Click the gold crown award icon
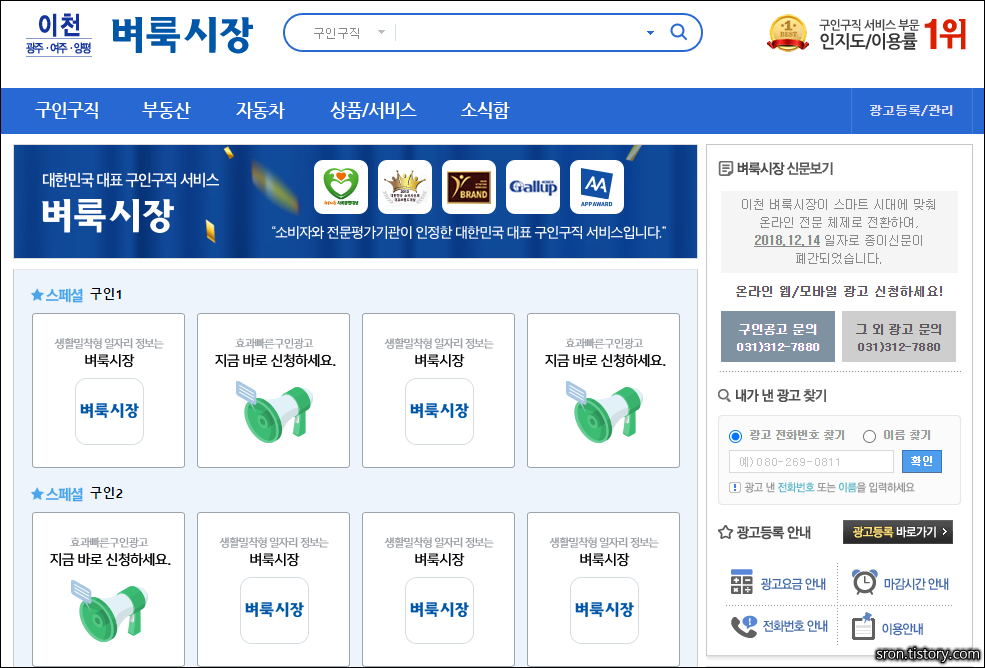Viewport: 985px width, 668px height. point(405,187)
